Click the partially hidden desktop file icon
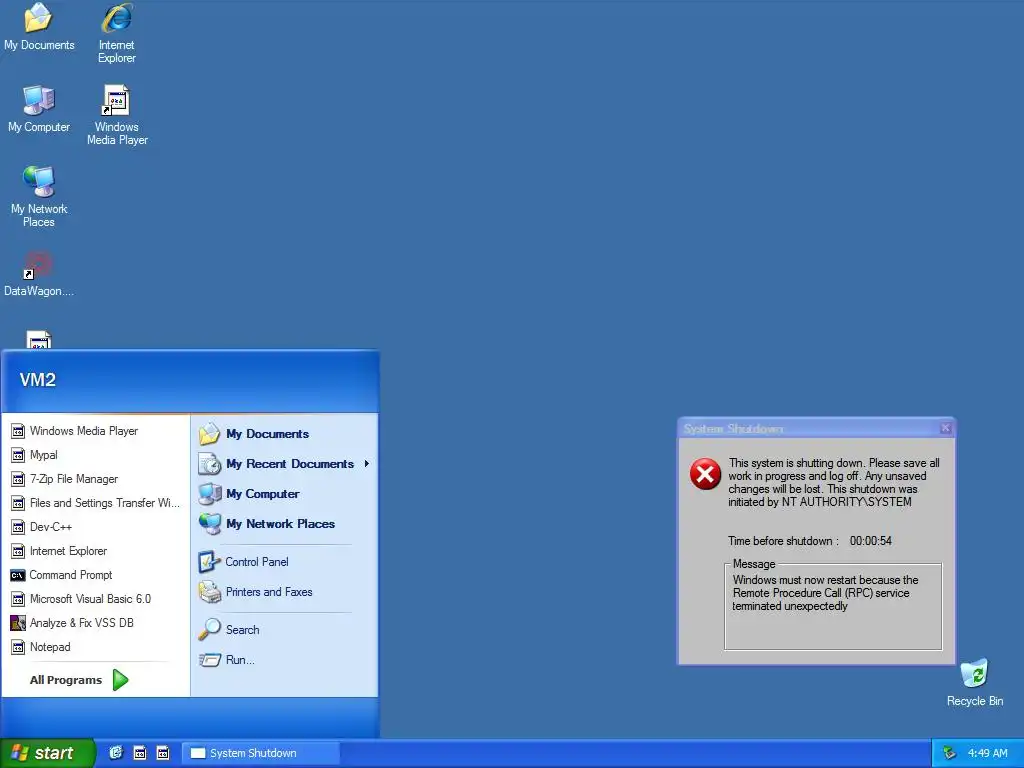The height and width of the screenshot is (768, 1024). pyautogui.click(x=39, y=340)
